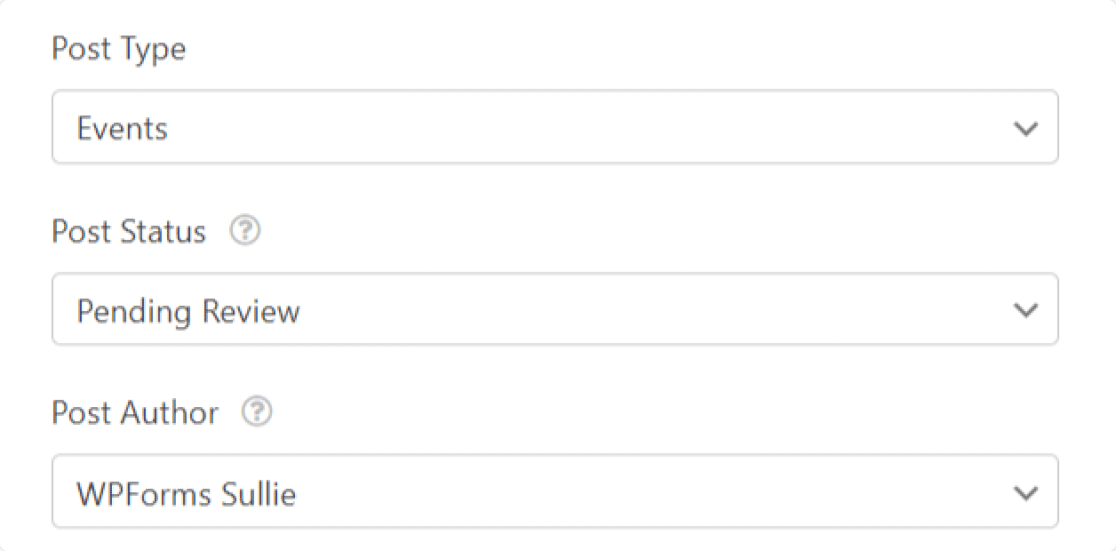Open the Post Status dropdown

tap(554, 310)
